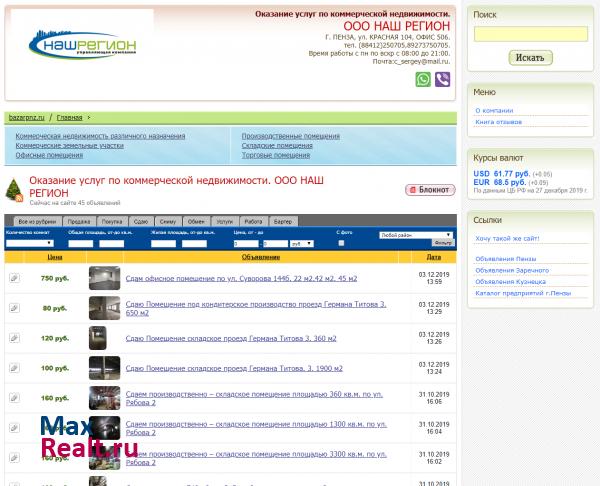This screenshot has width=600, height=486.
Task: Click the maximum price input field
Action: click(276, 244)
